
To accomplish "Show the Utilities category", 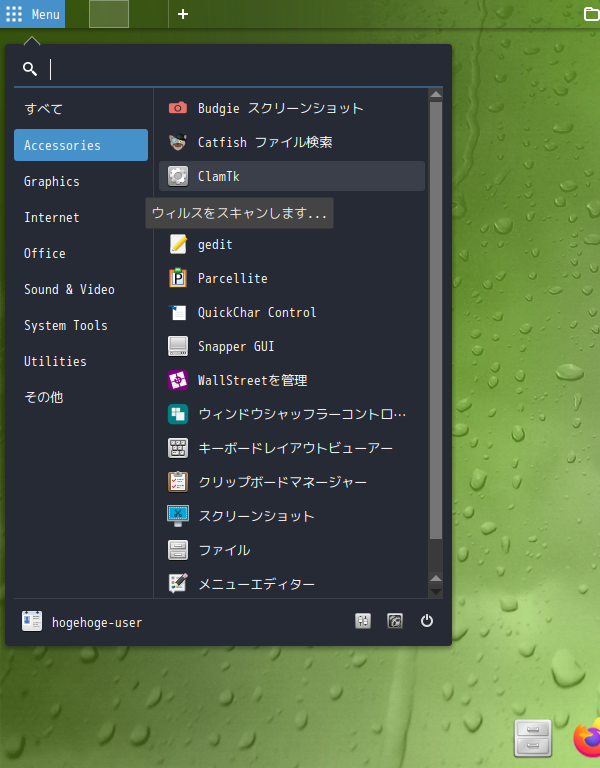I will click(x=81, y=361).
